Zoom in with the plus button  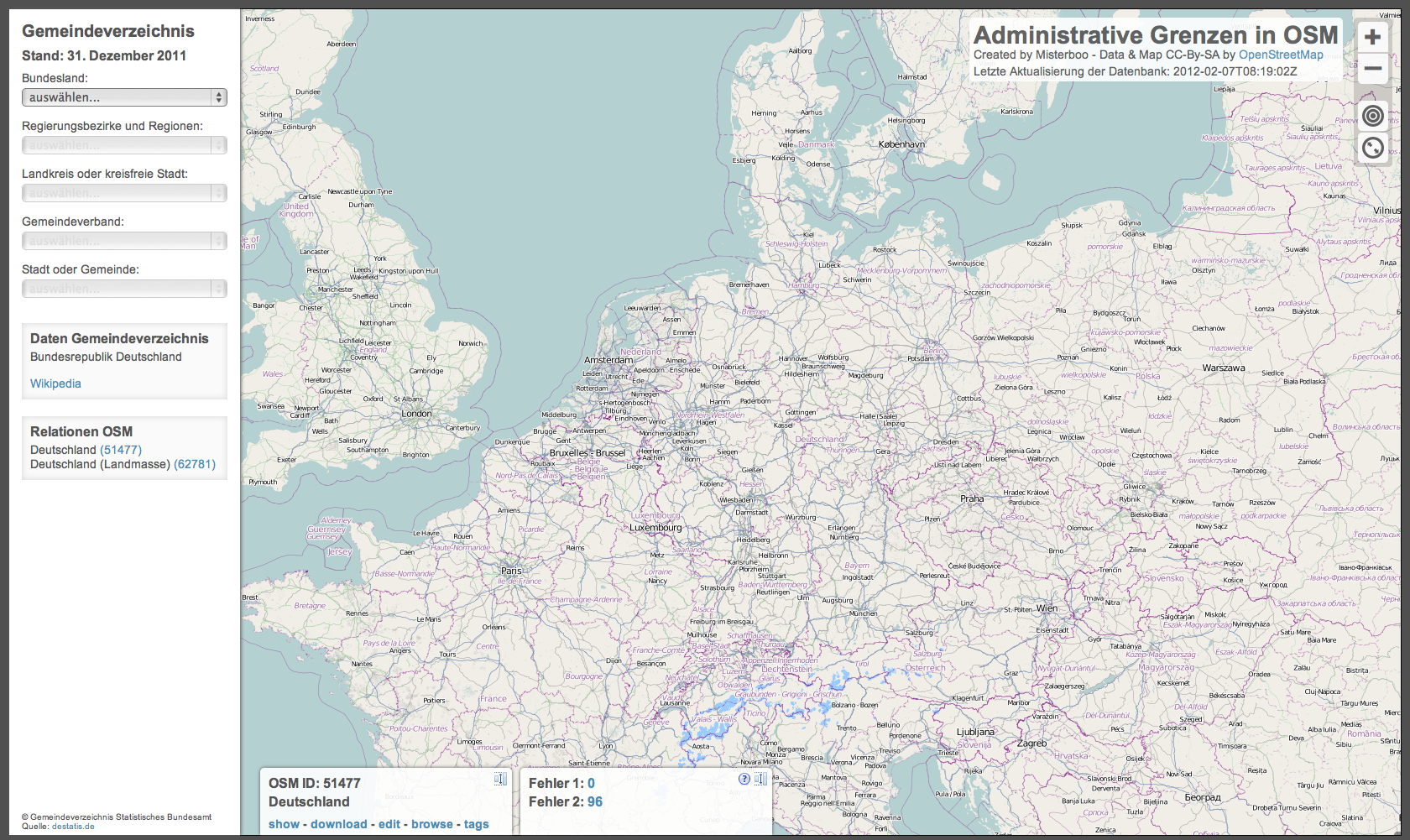pyautogui.click(x=1372, y=37)
